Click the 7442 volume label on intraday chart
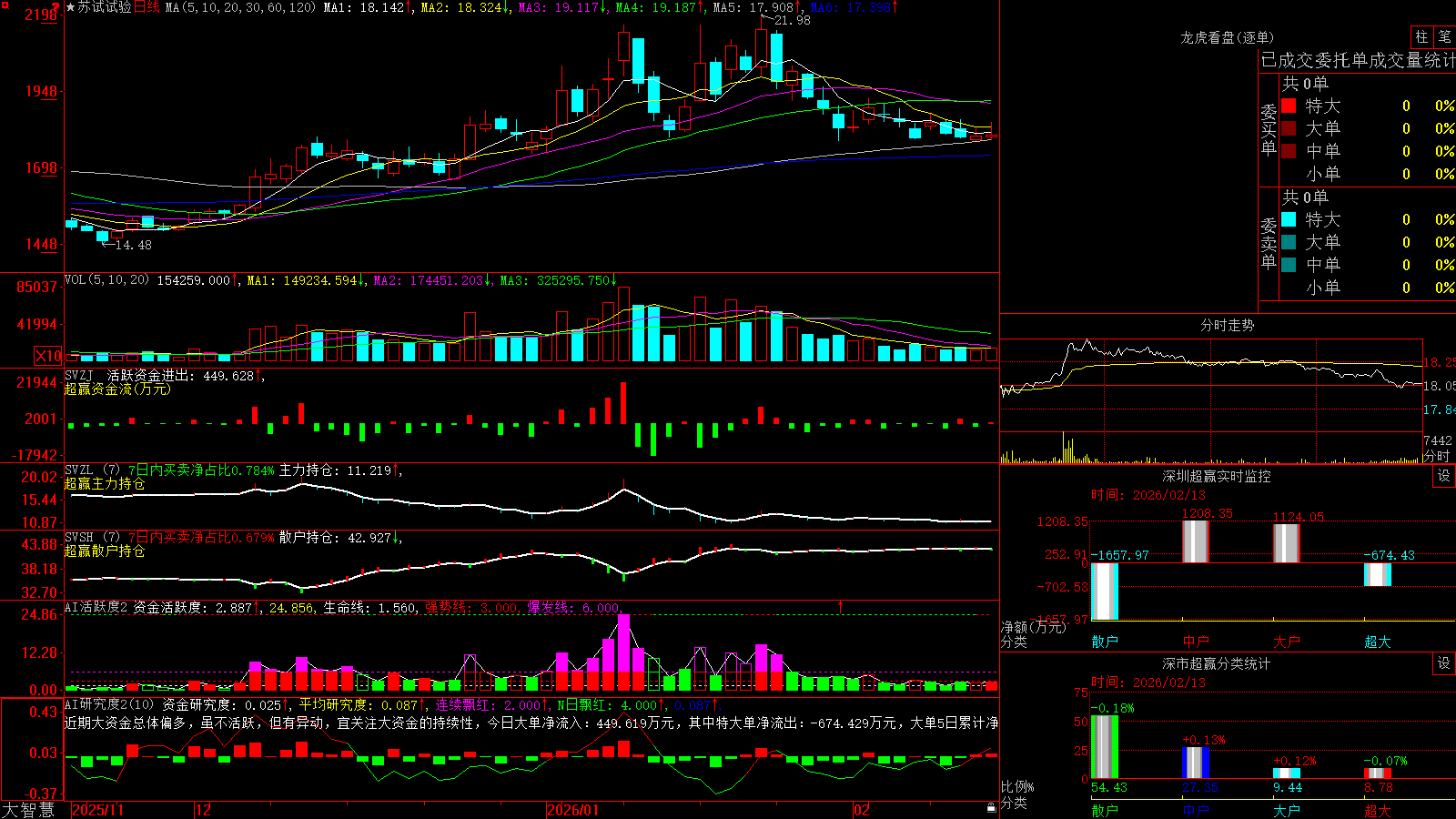The height and width of the screenshot is (819, 1456). tap(1438, 440)
